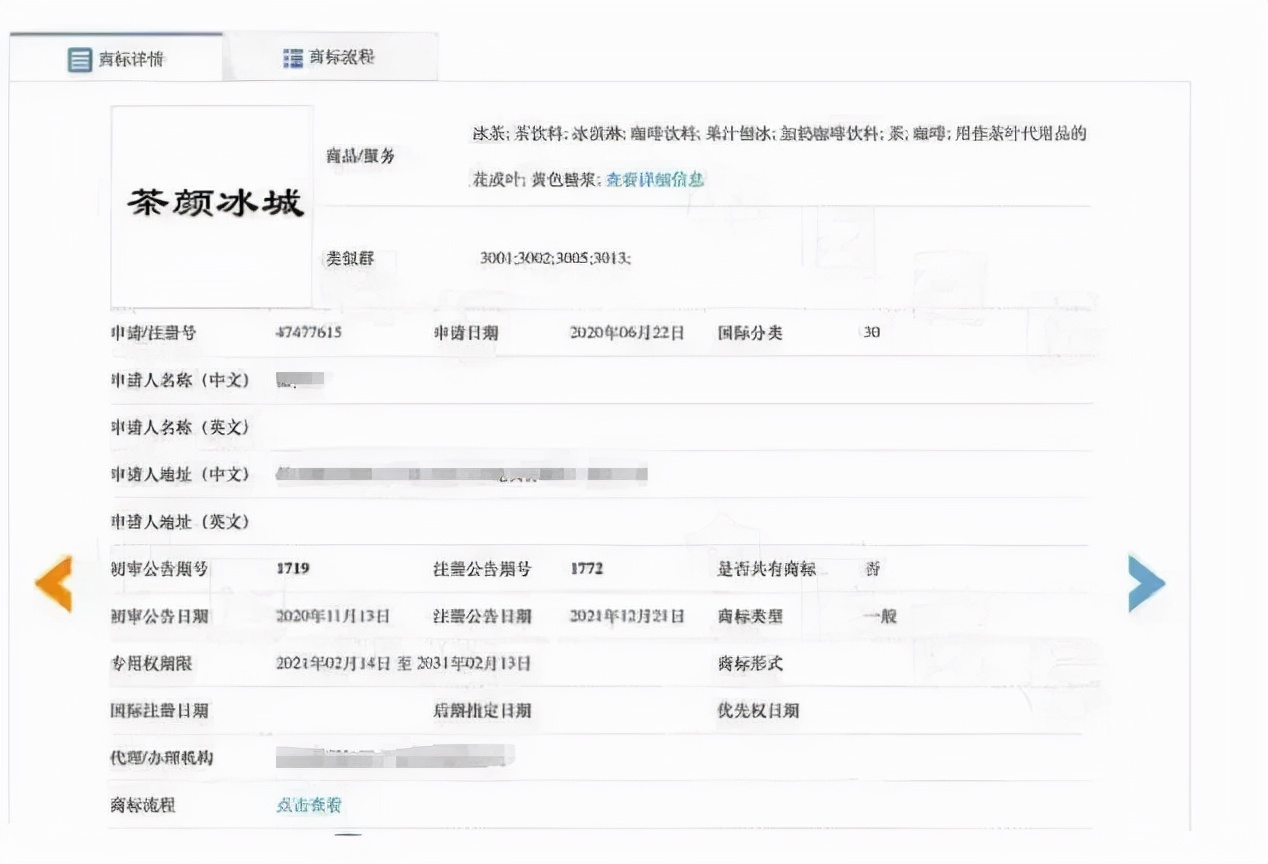The width and height of the screenshot is (1268, 864).
Task: Click the 初审公告日期 label
Action: pos(160,616)
